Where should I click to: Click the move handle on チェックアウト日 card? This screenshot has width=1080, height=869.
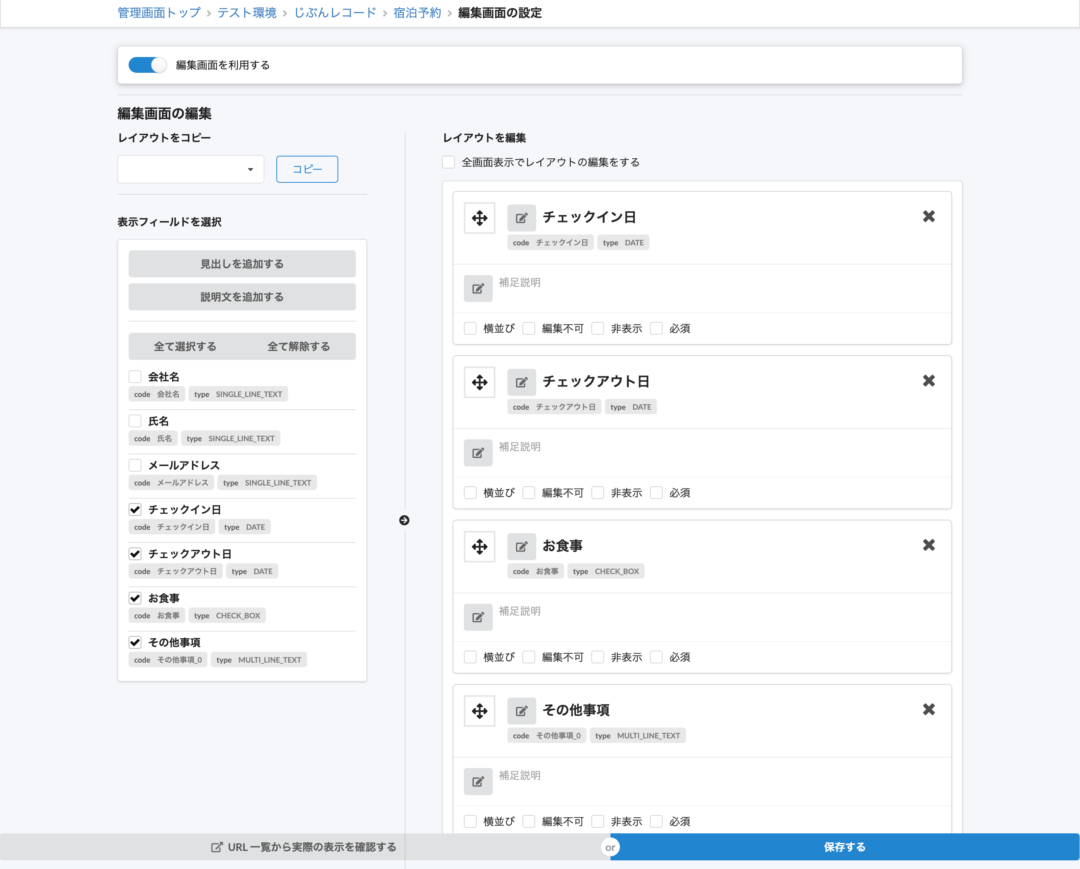click(x=479, y=382)
